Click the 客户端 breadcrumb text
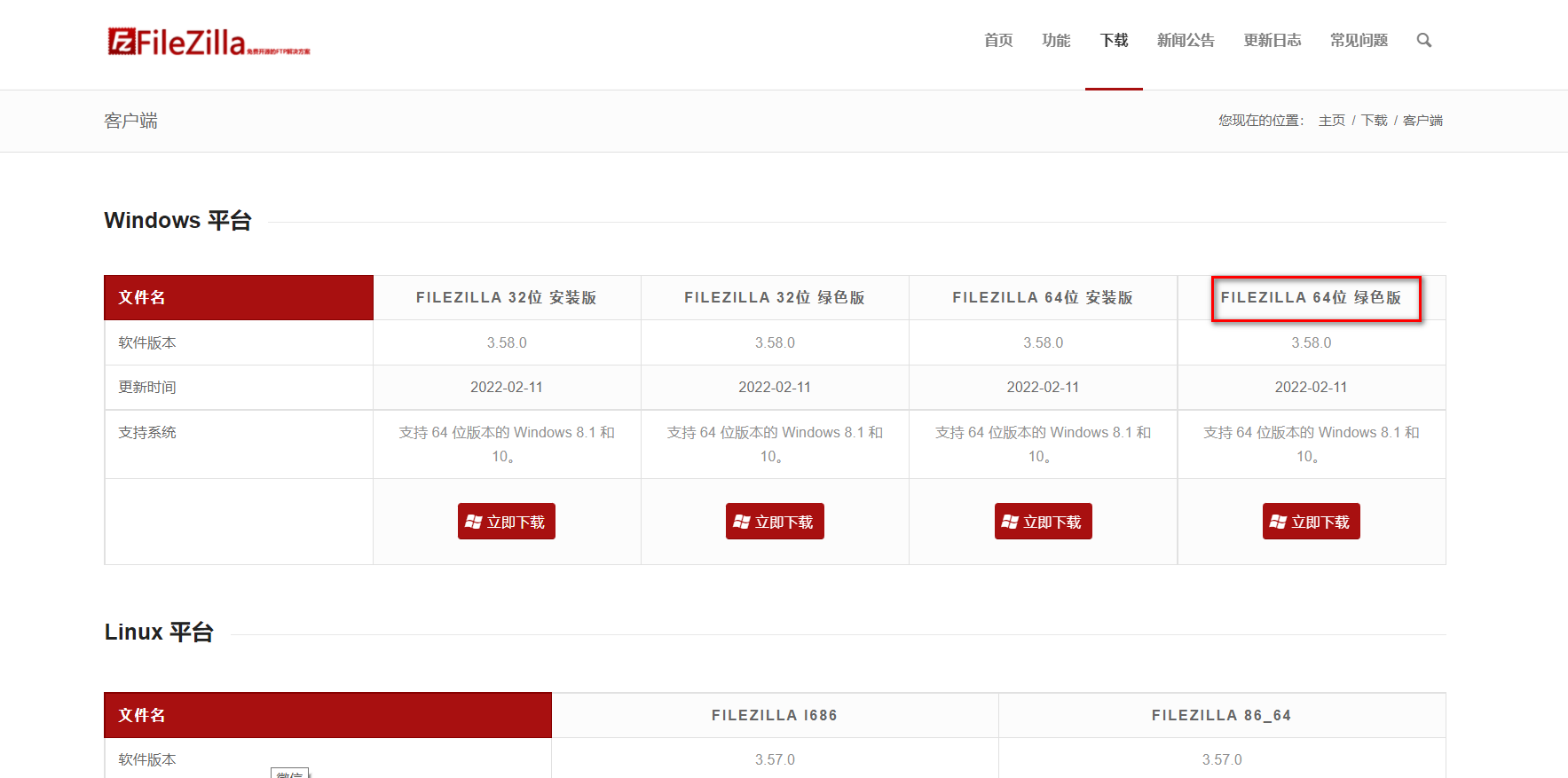Viewport: 1568px width, 778px height. (x=1422, y=121)
